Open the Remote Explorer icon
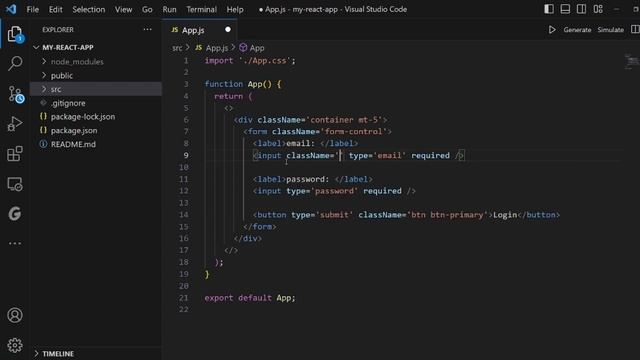Viewport: 640px width, 360px height. (15, 184)
